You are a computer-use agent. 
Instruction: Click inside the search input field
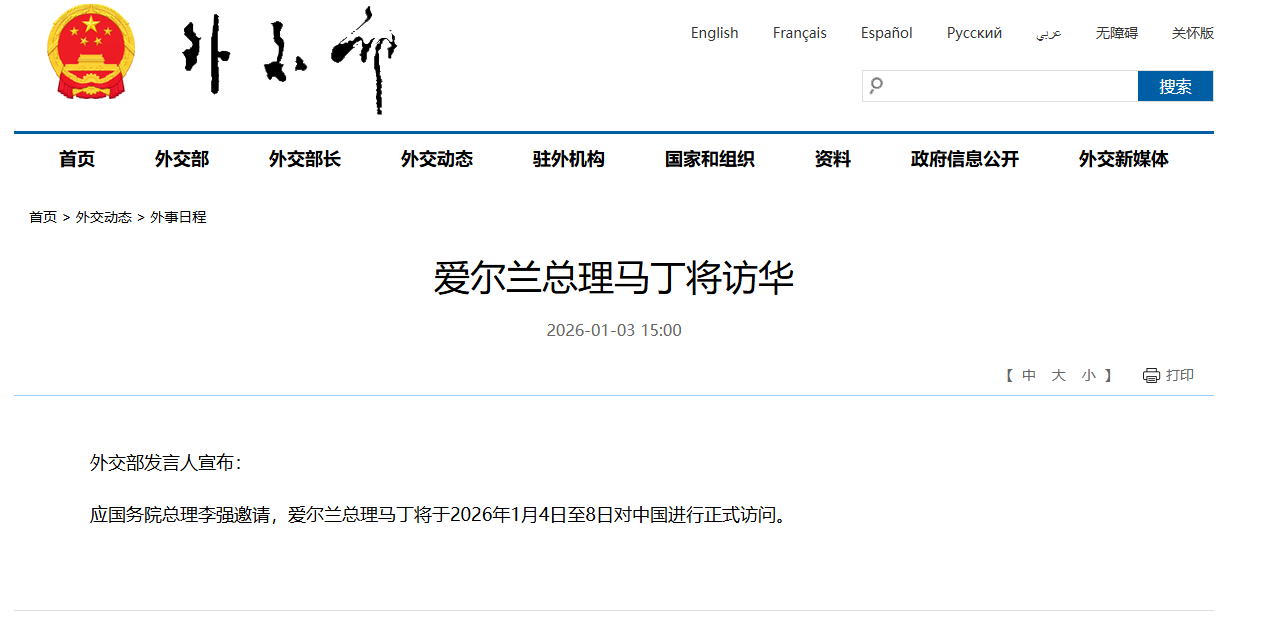coord(1000,86)
